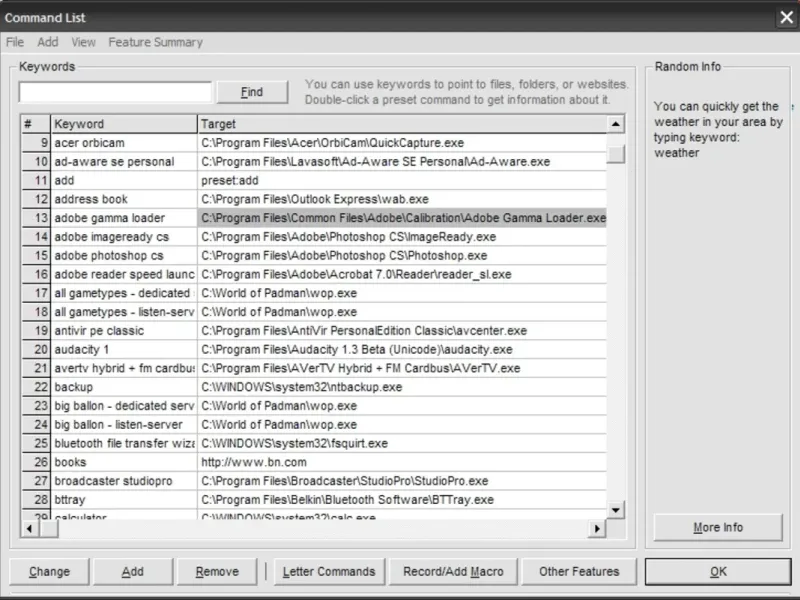Image resolution: width=800 pixels, height=600 pixels.
Task: Select the 'audacity 1' keyword
Action: [x=124, y=349]
